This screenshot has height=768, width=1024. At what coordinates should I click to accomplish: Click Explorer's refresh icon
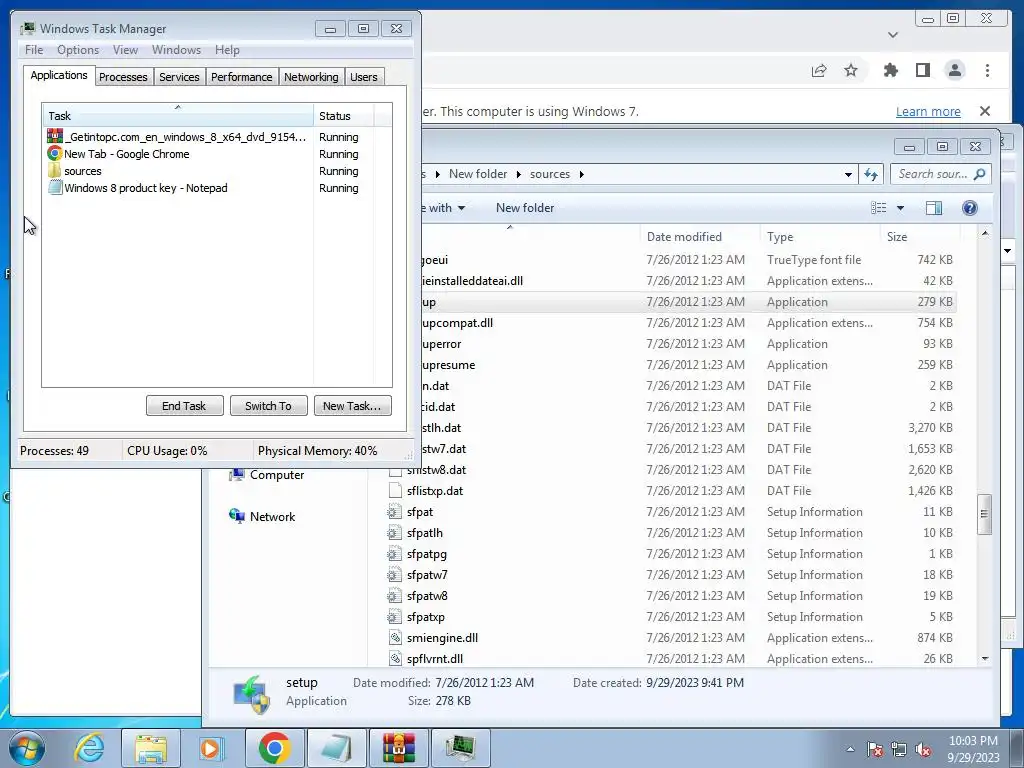pyautogui.click(x=871, y=174)
